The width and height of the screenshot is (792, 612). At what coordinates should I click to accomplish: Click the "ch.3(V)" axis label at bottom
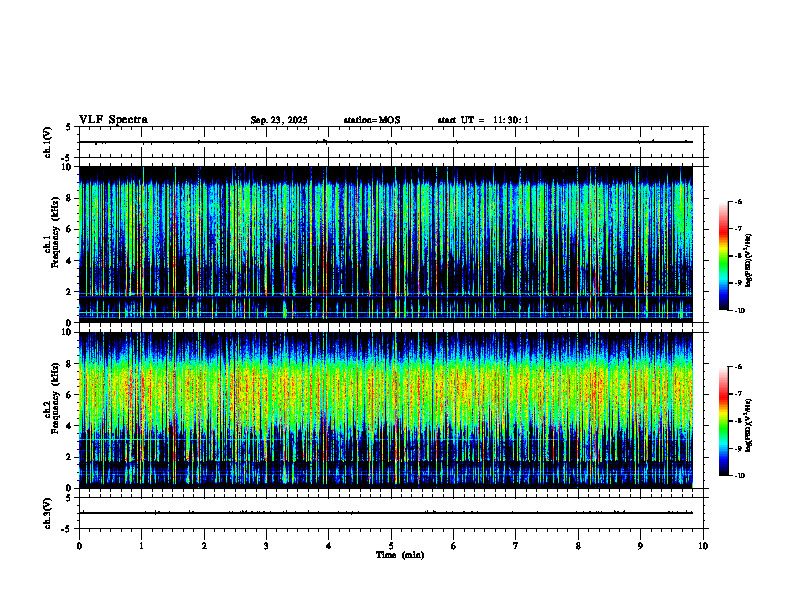click(48, 513)
